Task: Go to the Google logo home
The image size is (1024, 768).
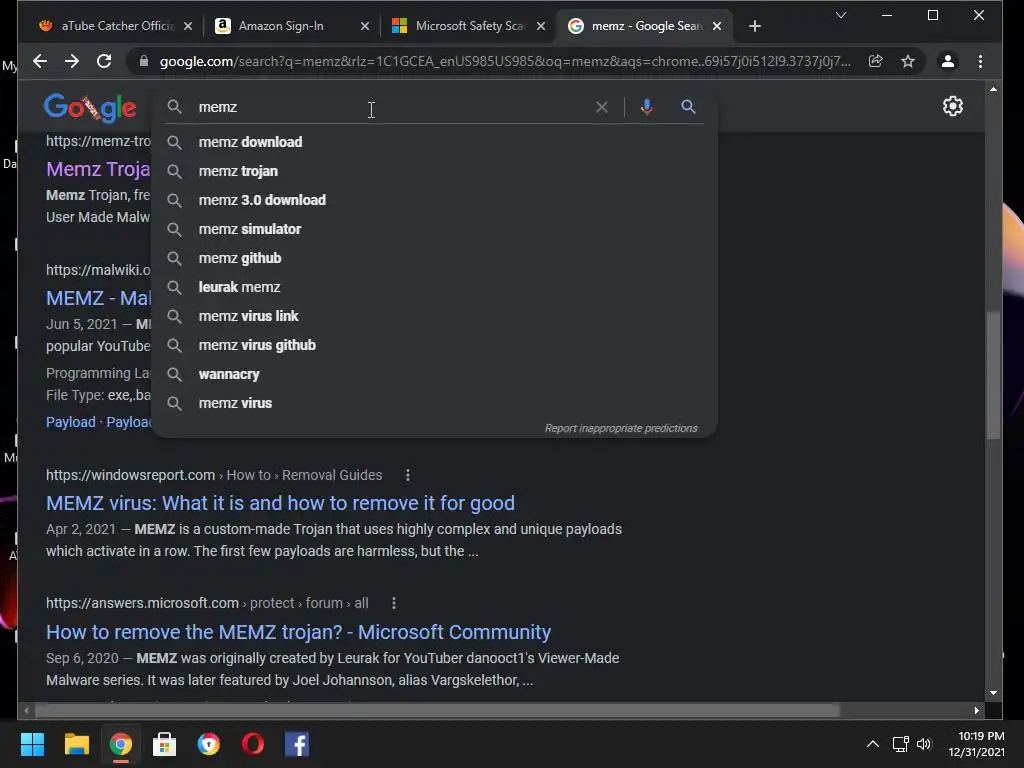Action: [90, 107]
